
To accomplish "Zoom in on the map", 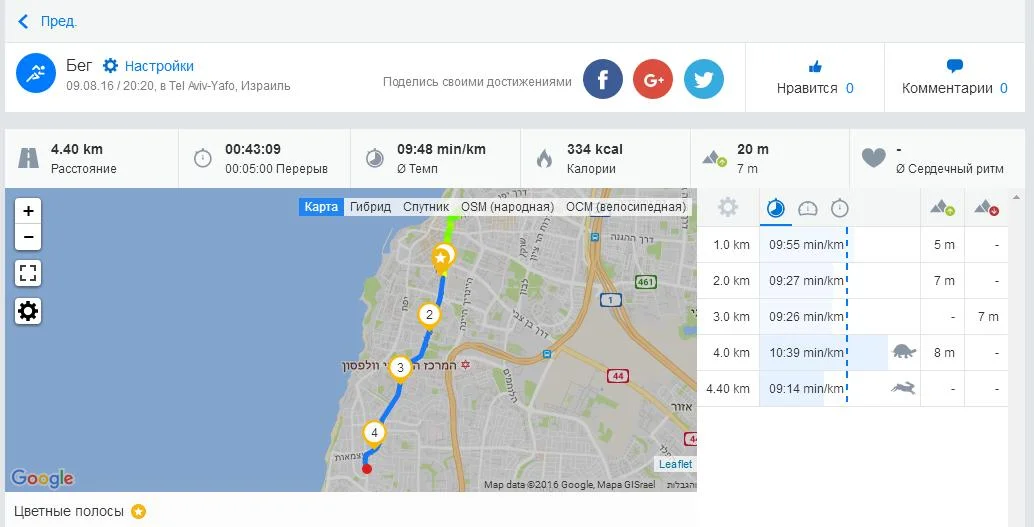I will [x=28, y=211].
